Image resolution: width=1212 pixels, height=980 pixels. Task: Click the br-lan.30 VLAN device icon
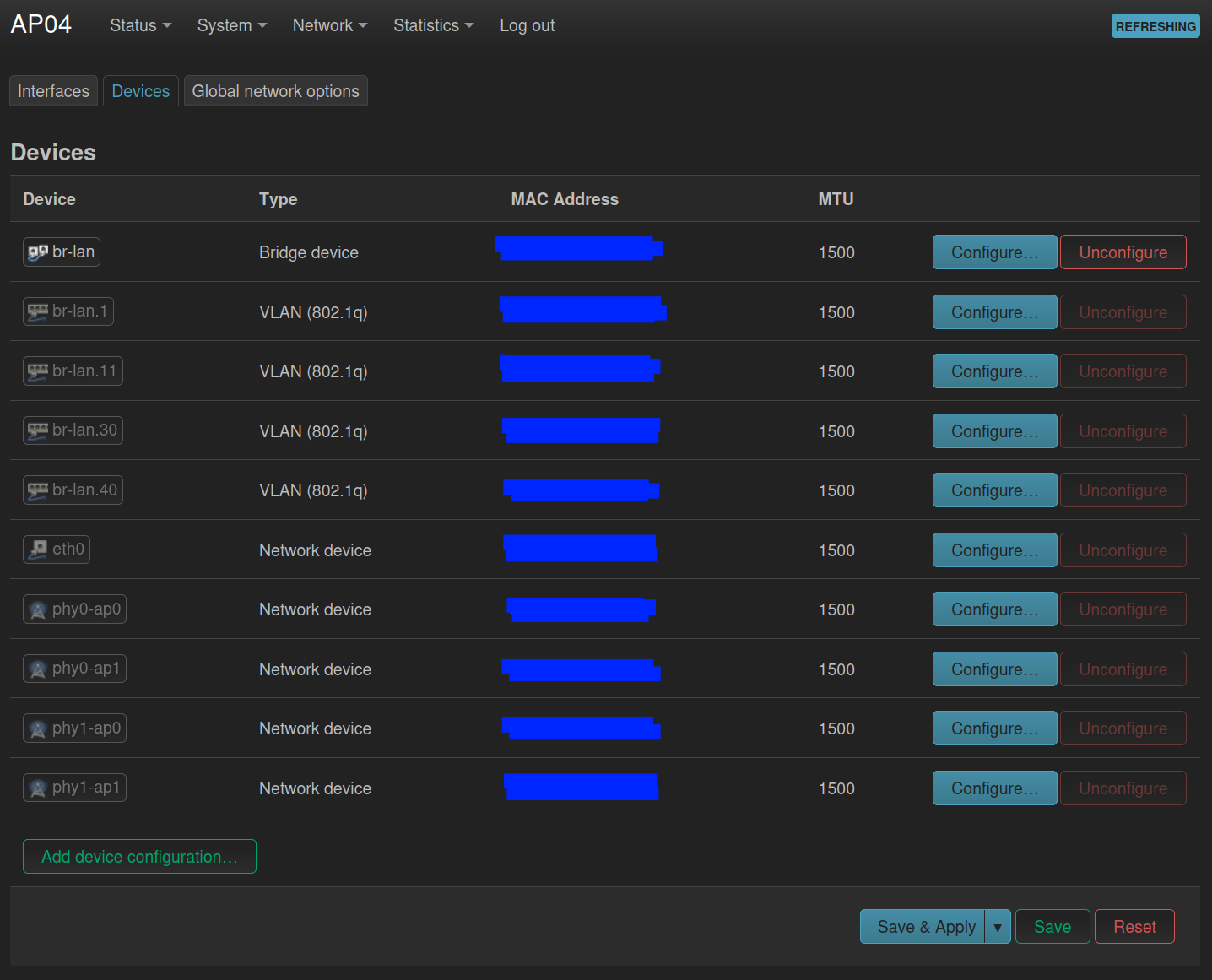[x=38, y=430]
